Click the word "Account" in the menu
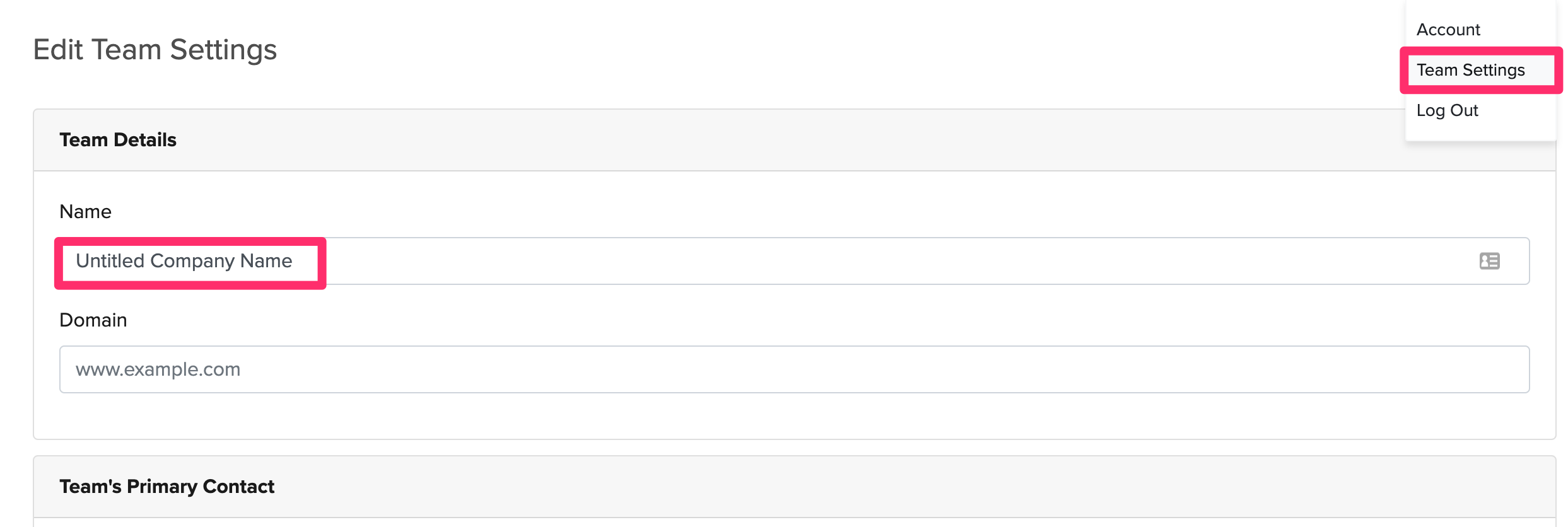This screenshot has width=1568, height=527. click(1448, 30)
